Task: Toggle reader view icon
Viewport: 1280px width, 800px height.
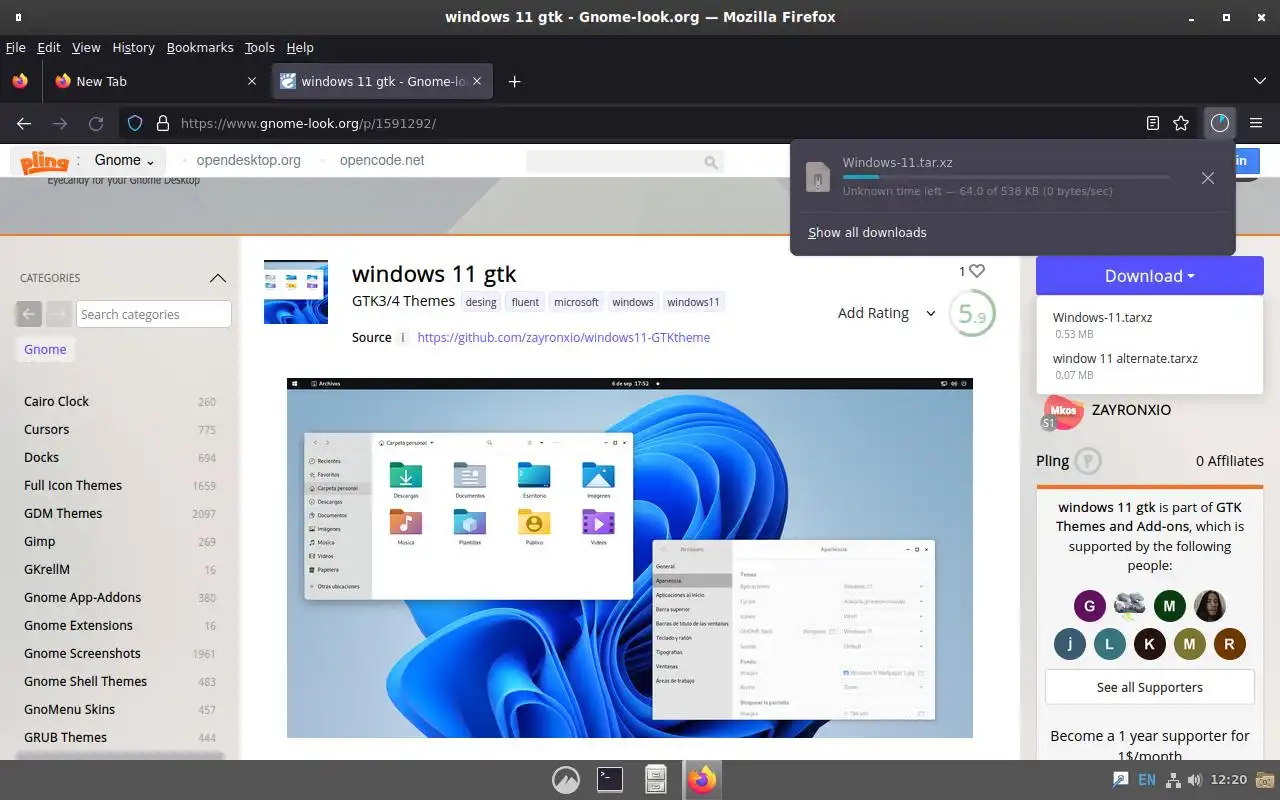Action: pyautogui.click(x=1153, y=123)
